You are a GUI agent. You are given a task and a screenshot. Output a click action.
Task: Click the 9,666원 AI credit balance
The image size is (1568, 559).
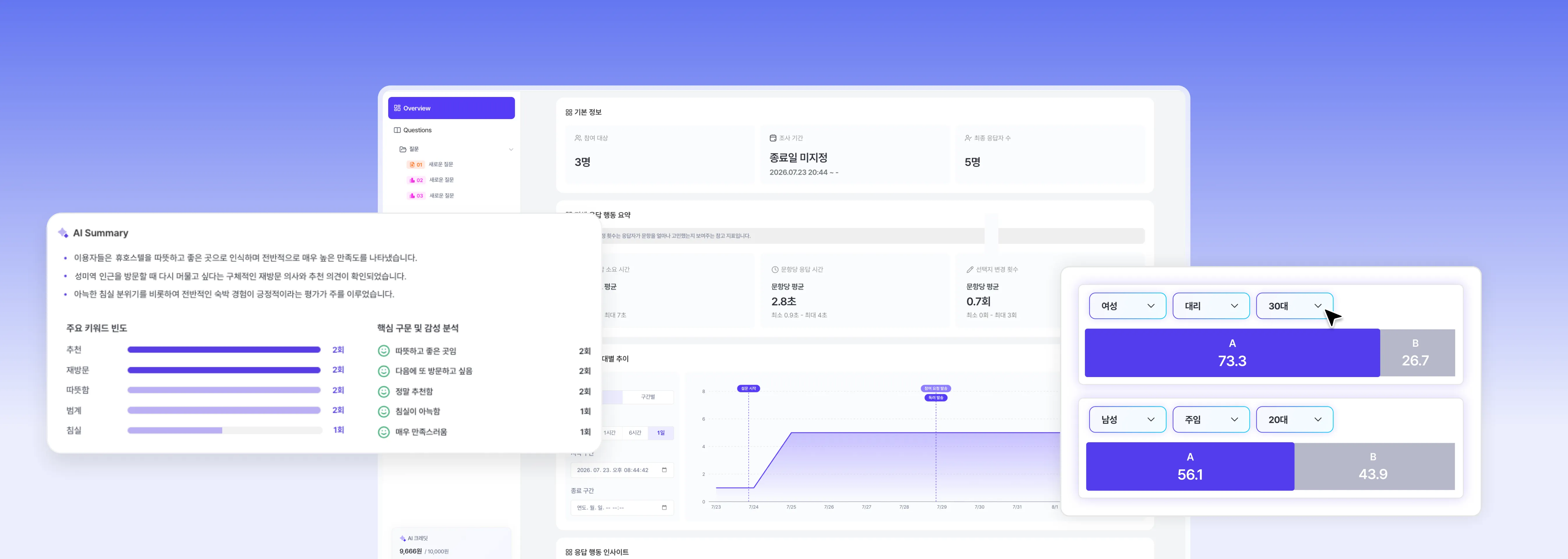tap(410, 552)
